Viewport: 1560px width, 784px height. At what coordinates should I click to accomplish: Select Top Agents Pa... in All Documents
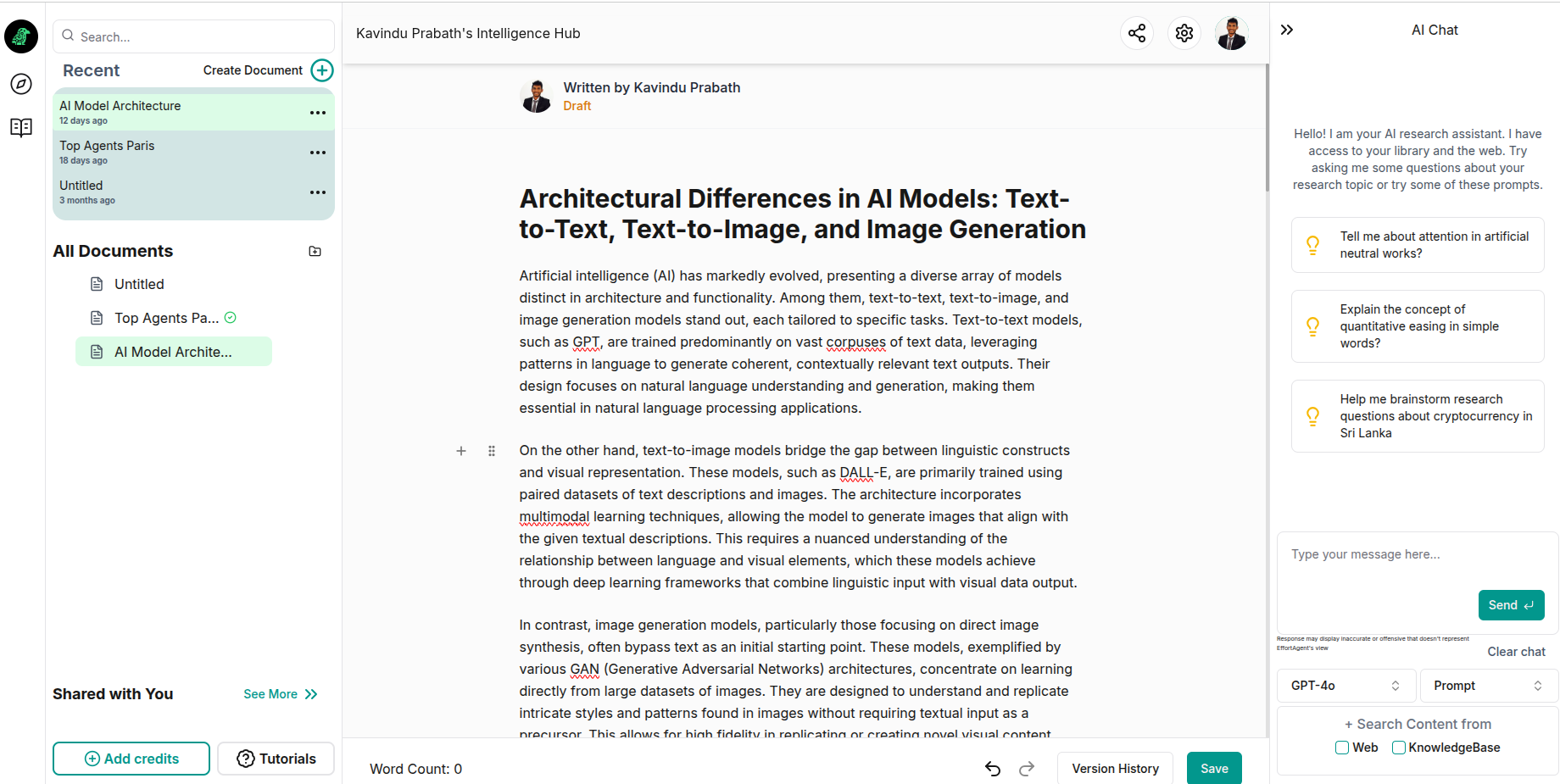pos(166,318)
